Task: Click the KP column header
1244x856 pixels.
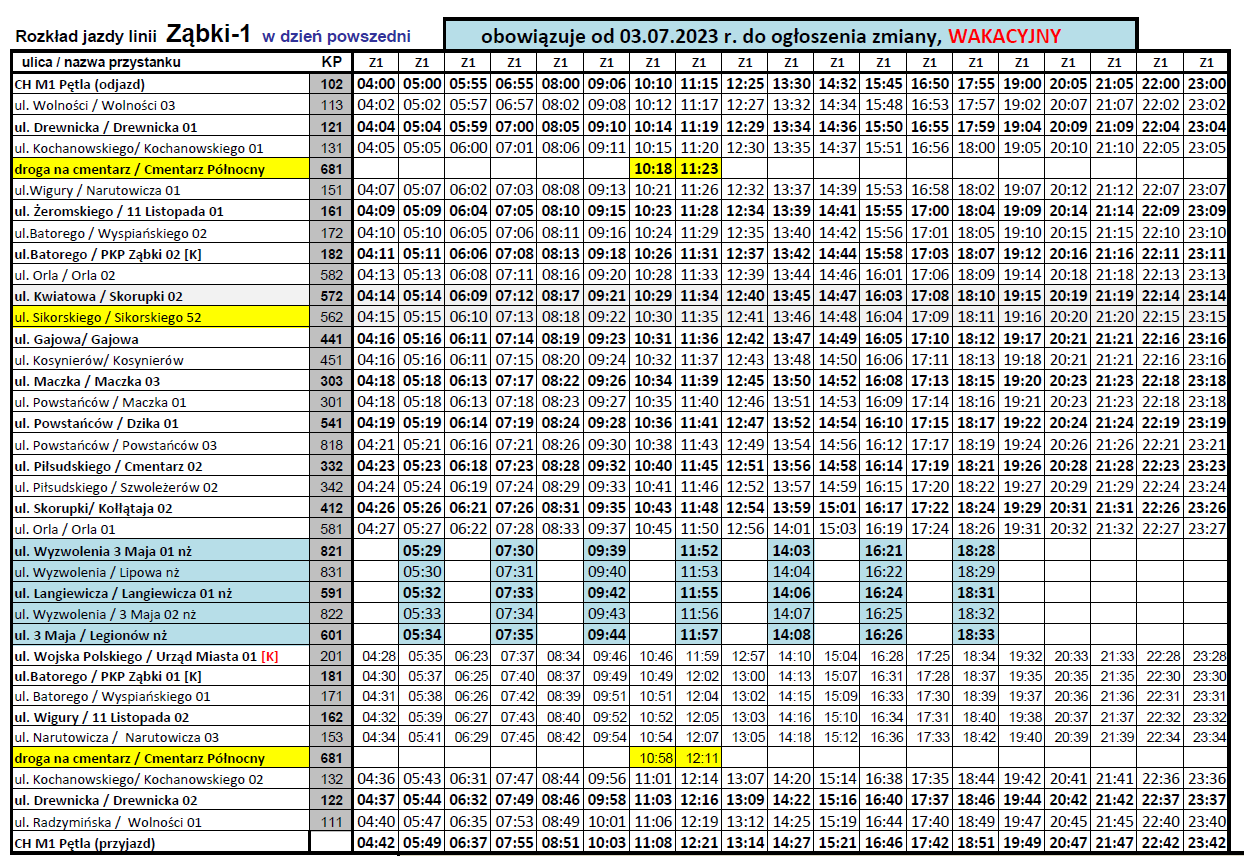Action: click(x=332, y=63)
